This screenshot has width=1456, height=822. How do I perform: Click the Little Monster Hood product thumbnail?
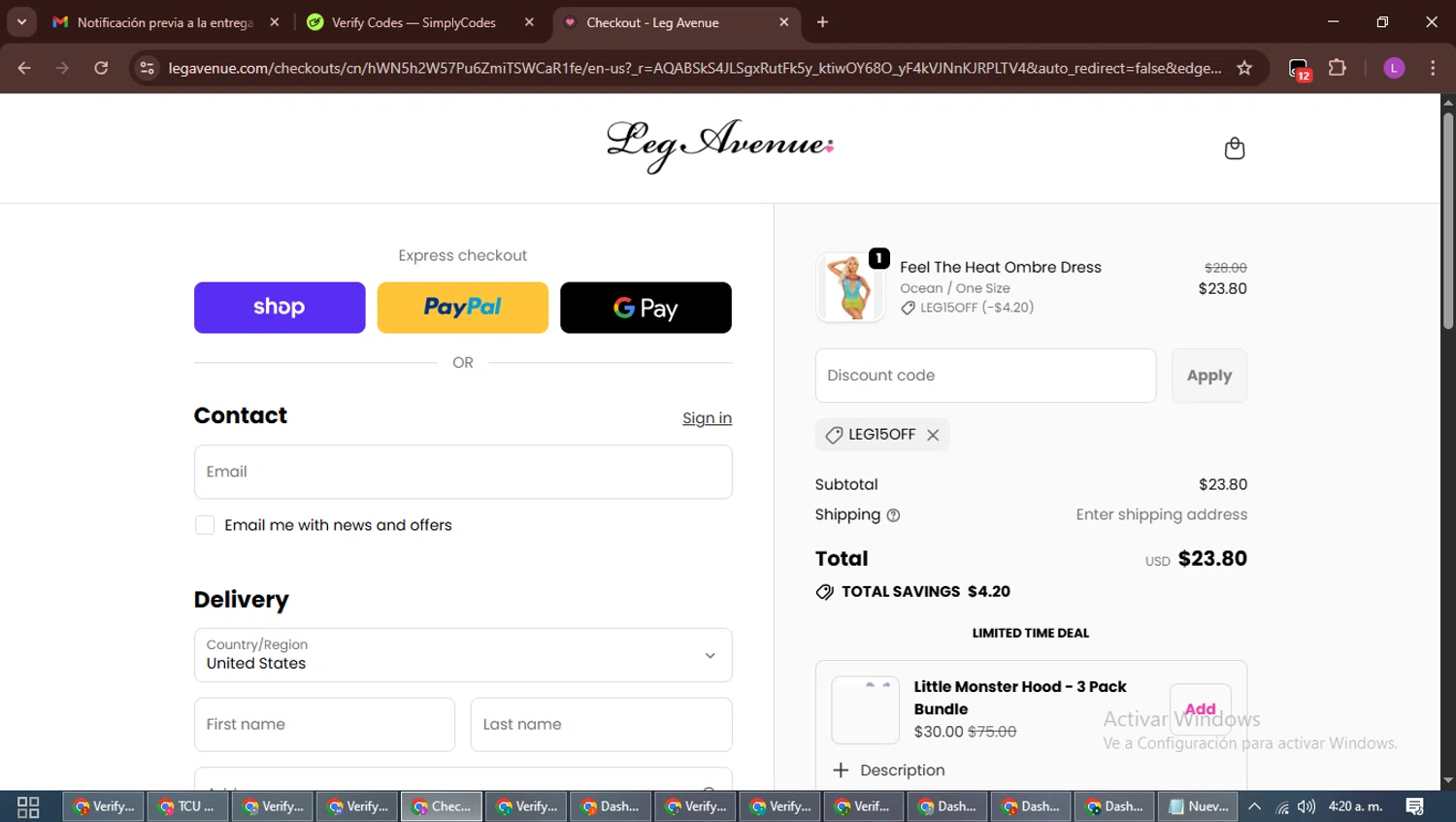point(866,710)
